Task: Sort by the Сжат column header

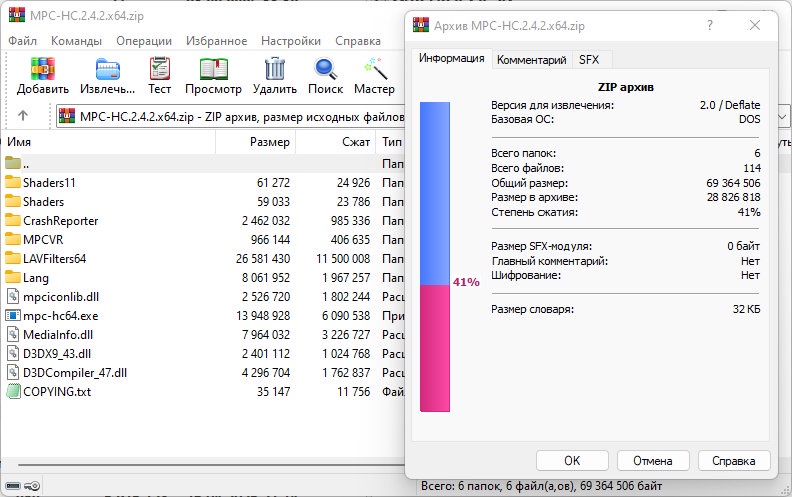Action: 335,142
